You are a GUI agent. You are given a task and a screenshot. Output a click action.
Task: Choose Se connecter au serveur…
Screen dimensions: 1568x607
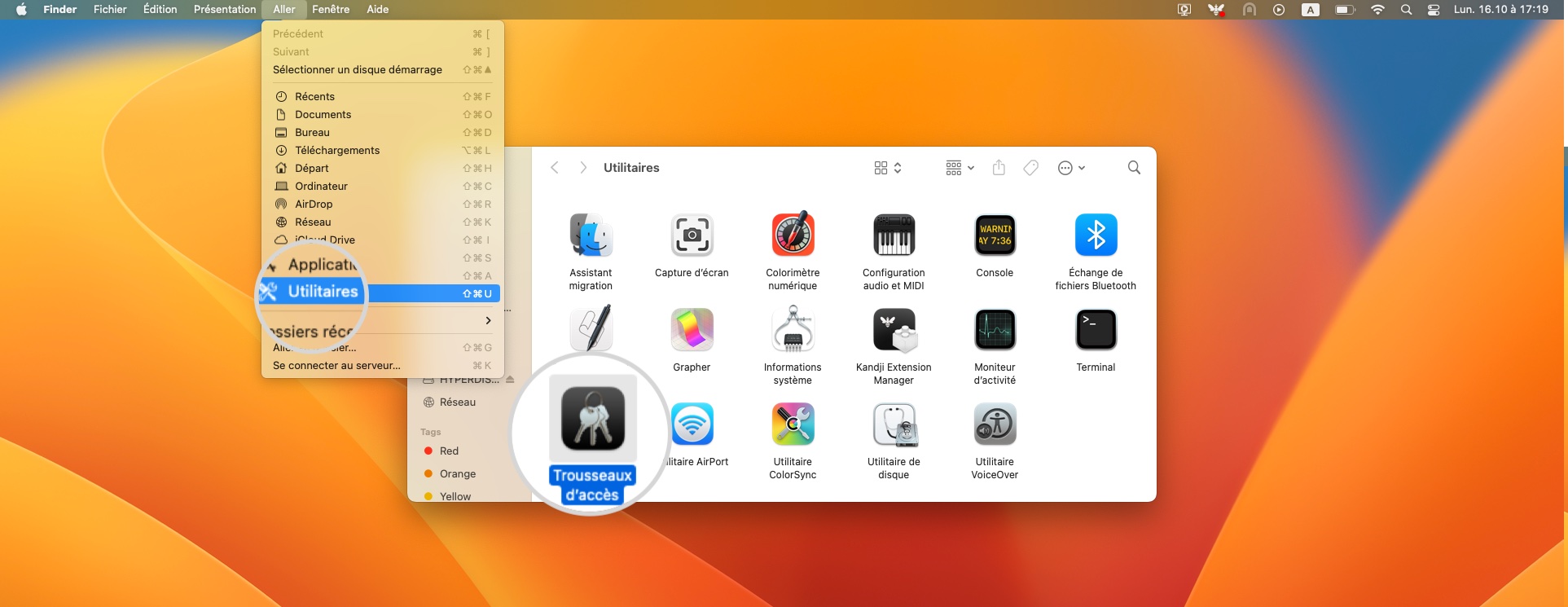pos(383,365)
